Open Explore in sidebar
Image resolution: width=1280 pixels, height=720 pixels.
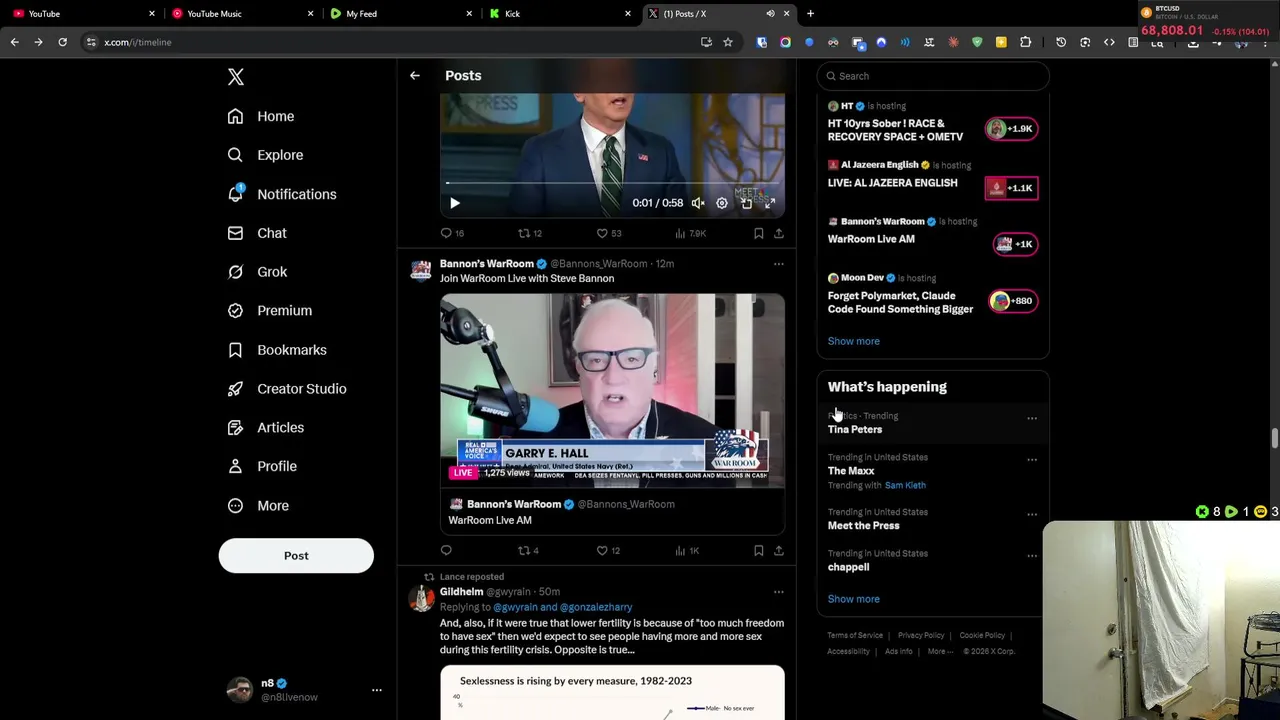265,155
